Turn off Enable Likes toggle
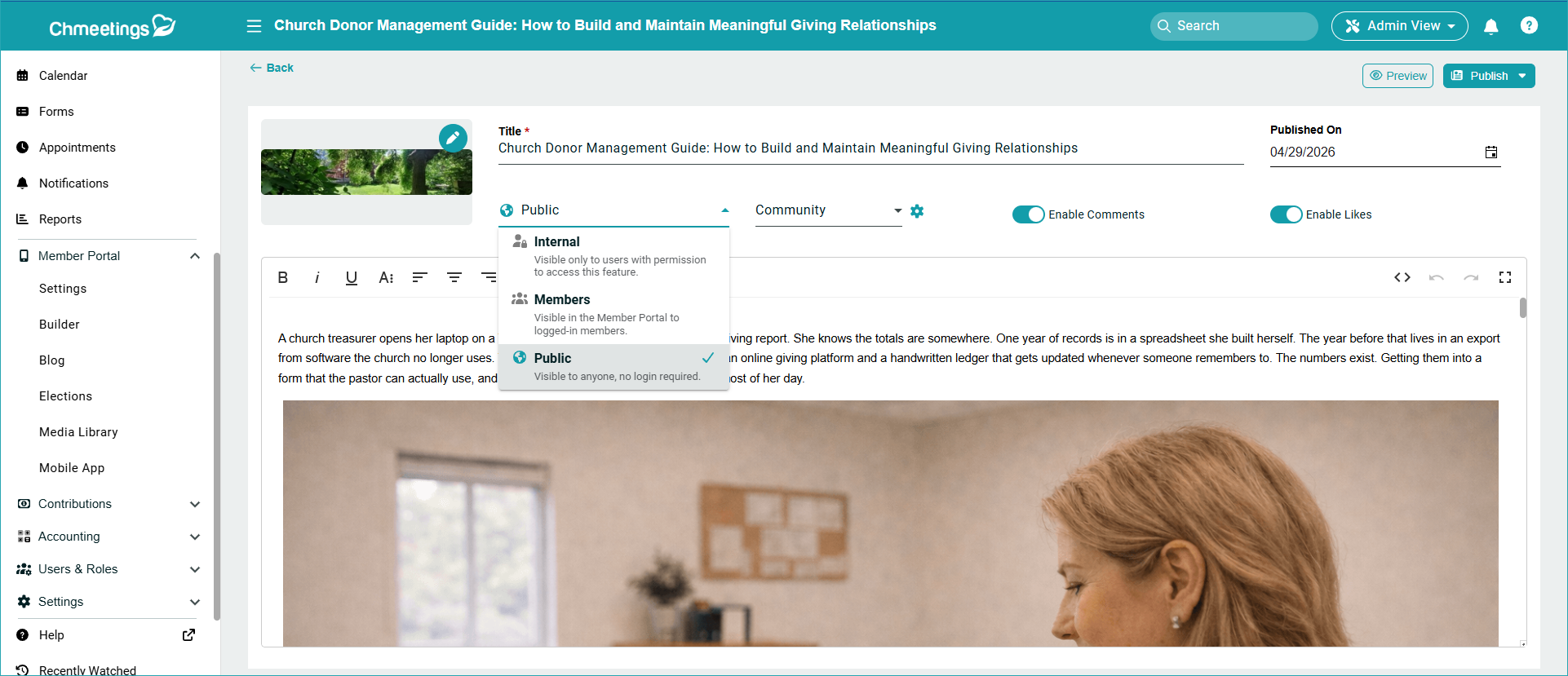 tap(1286, 214)
